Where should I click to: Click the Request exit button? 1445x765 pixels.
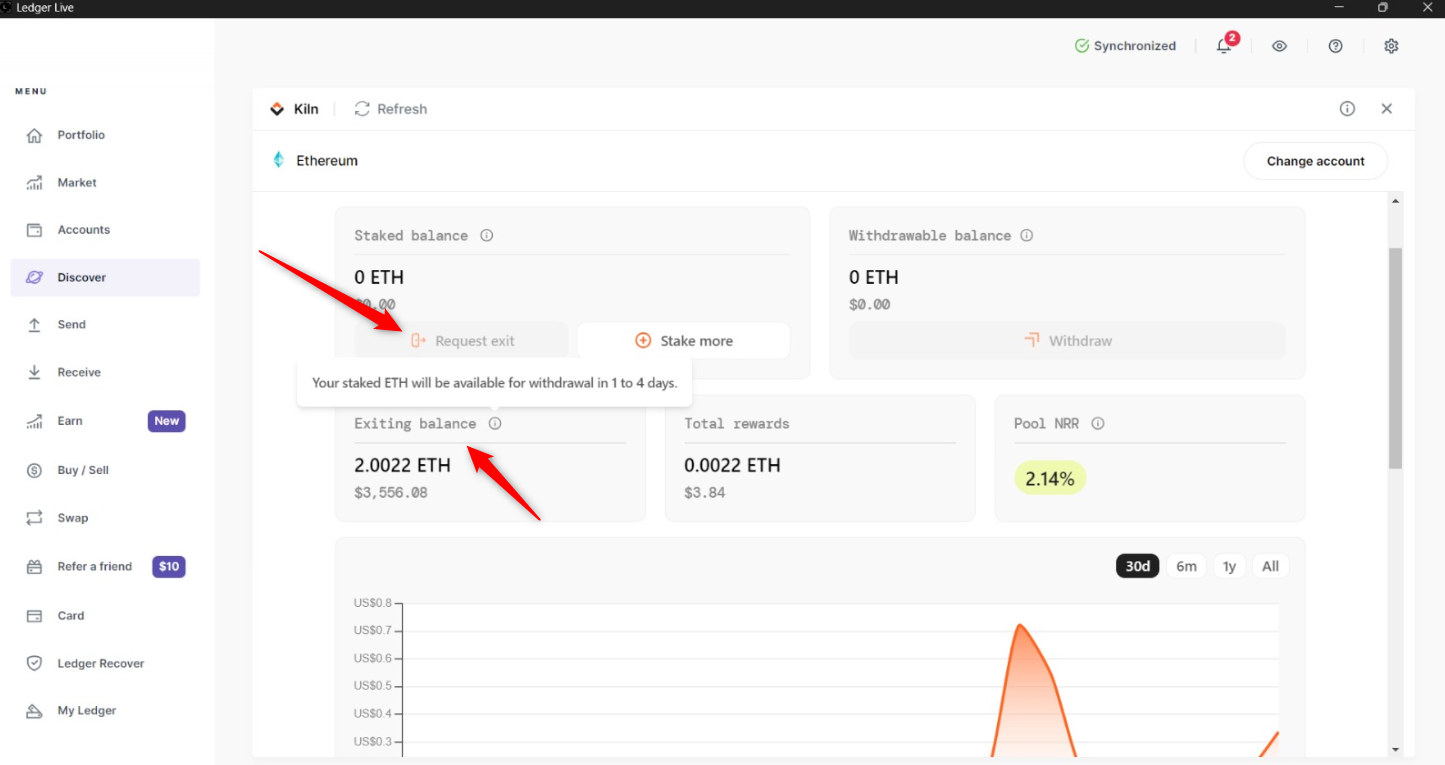461,341
